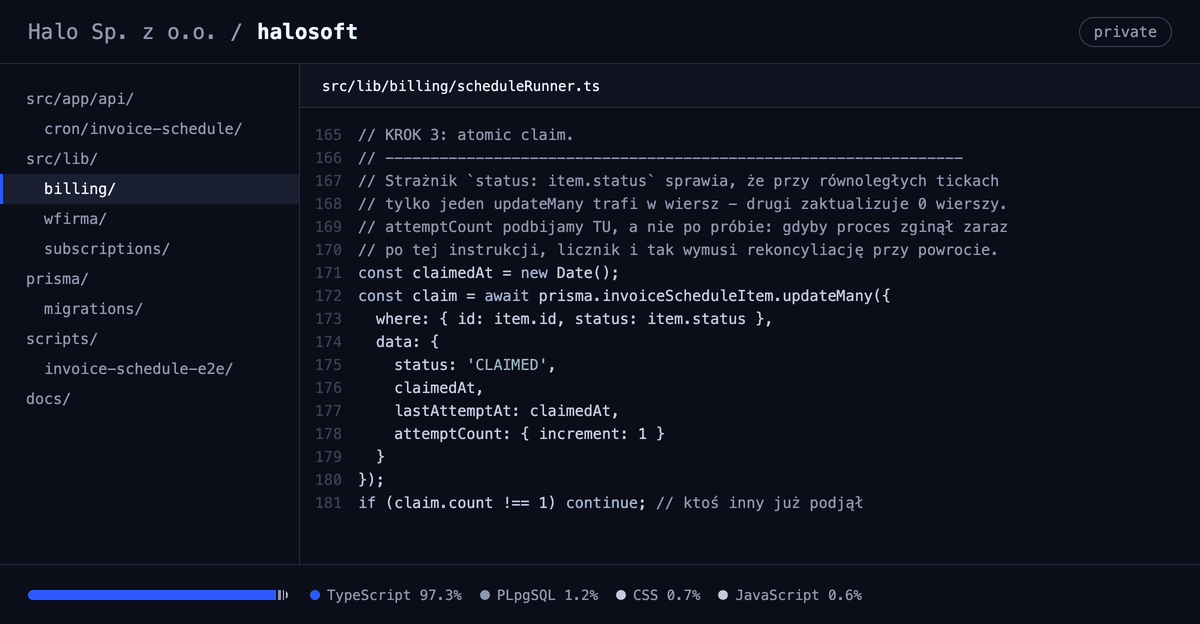Screen dimensions: 1200x624
Task: Click the 'lastAttemptAt: claimedAt,' line
Action: 507,411
